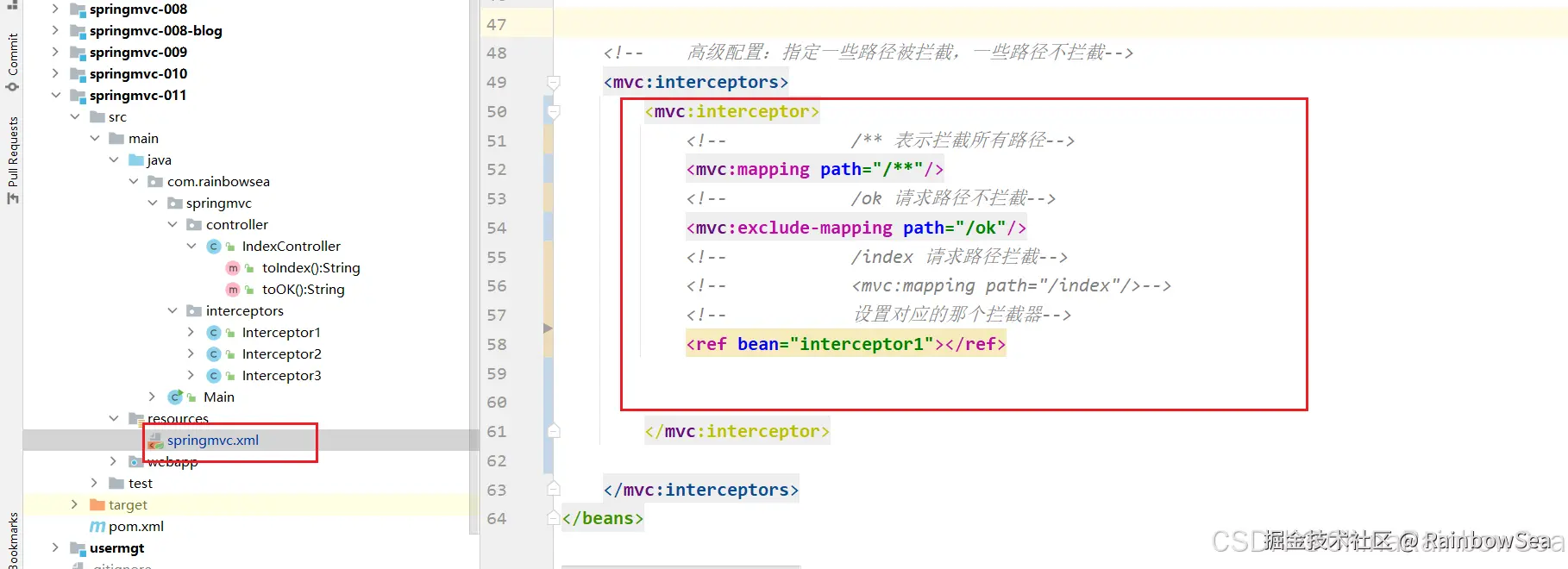This screenshot has height=569, width=1568.
Task: Click the java source root folder icon
Action: click(x=136, y=160)
